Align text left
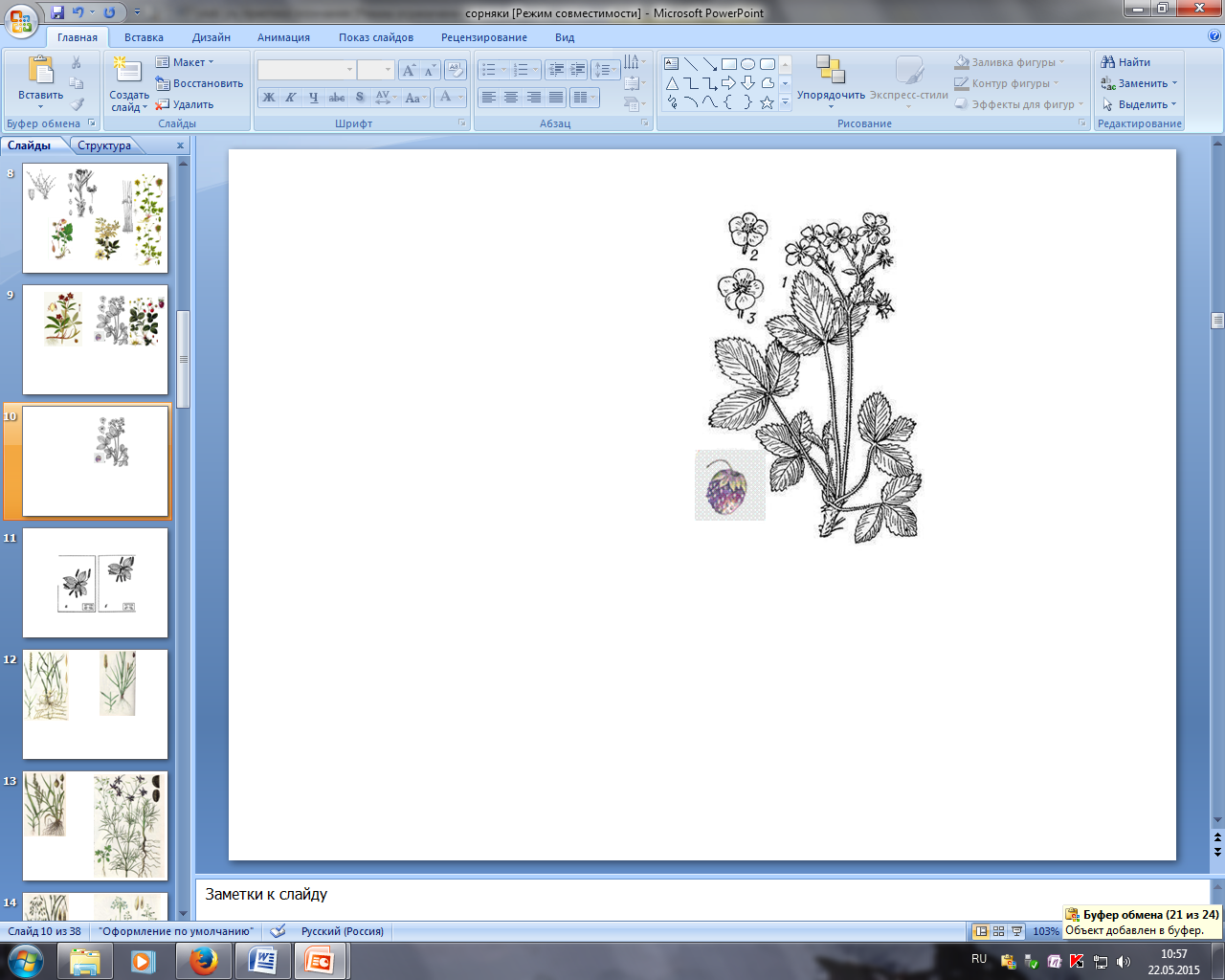This screenshot has width=1225, height=980. click(488, 98)
